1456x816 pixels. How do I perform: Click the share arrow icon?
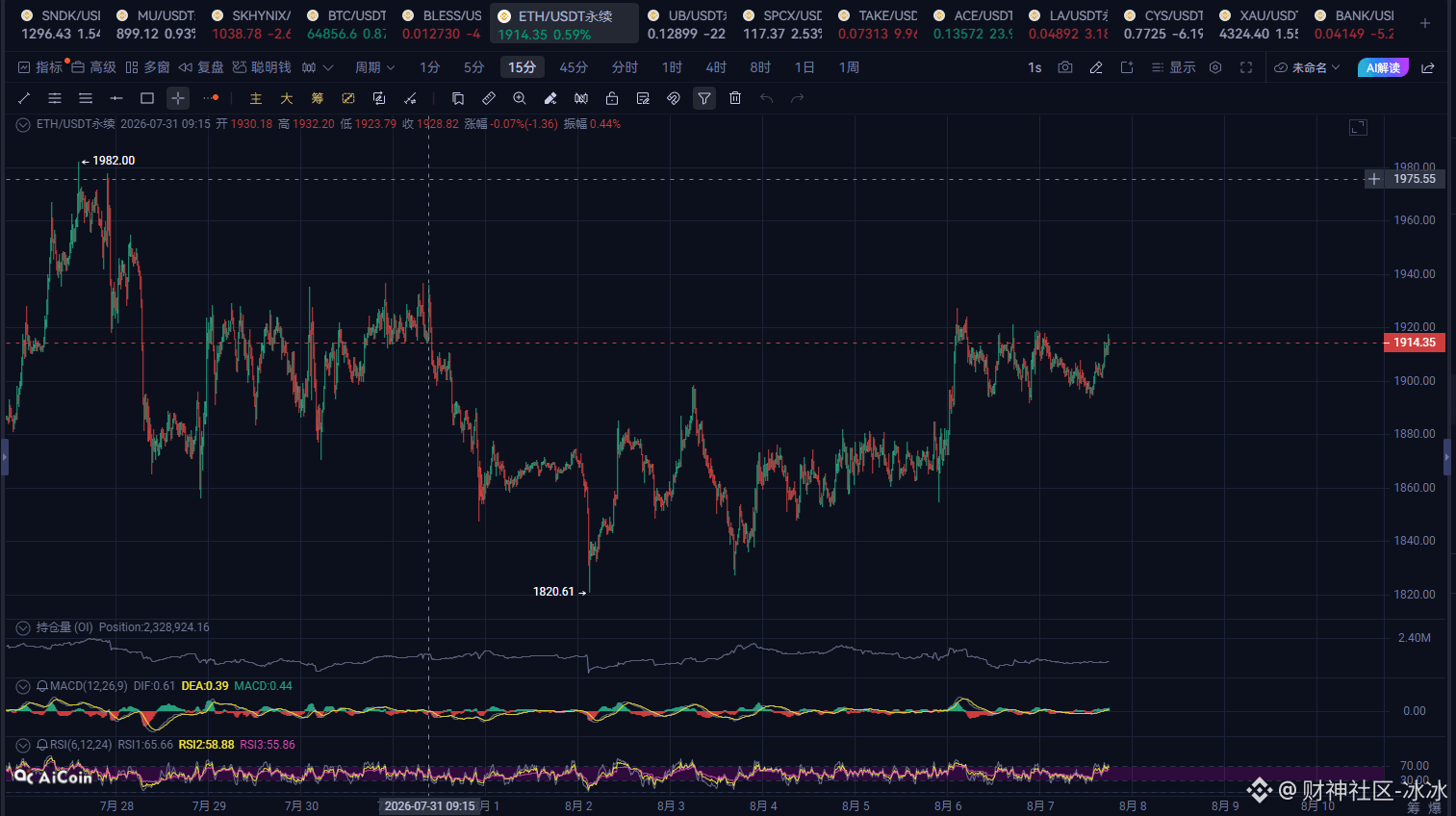pos(1428,67)
